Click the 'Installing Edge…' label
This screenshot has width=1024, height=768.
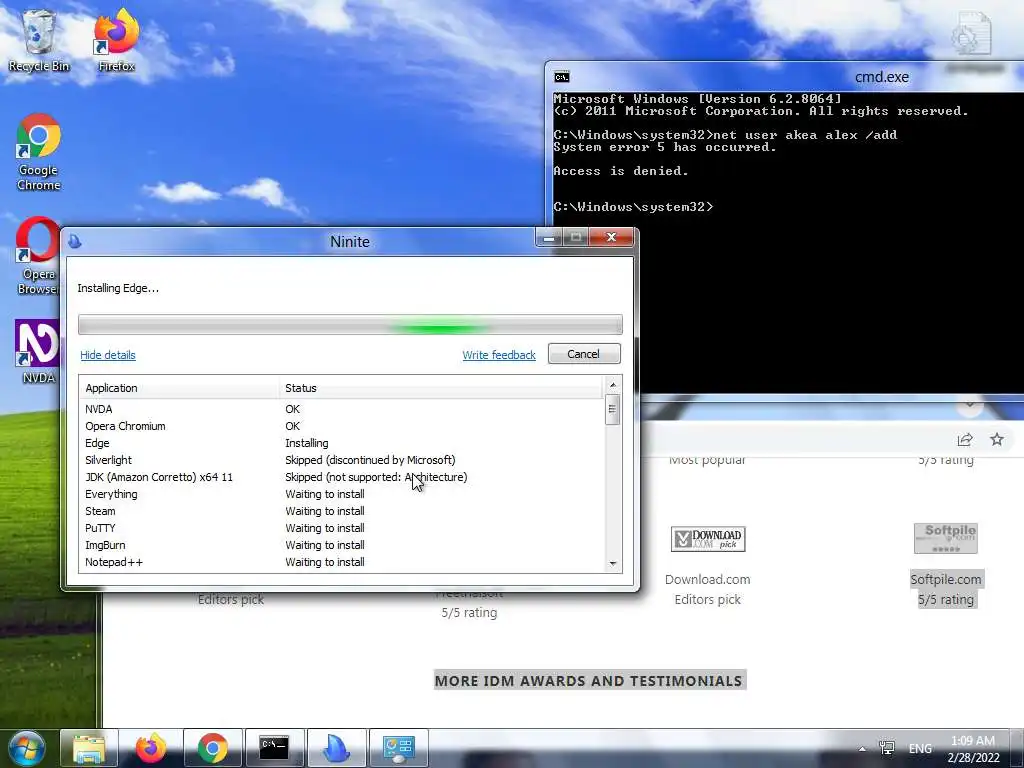118,288
